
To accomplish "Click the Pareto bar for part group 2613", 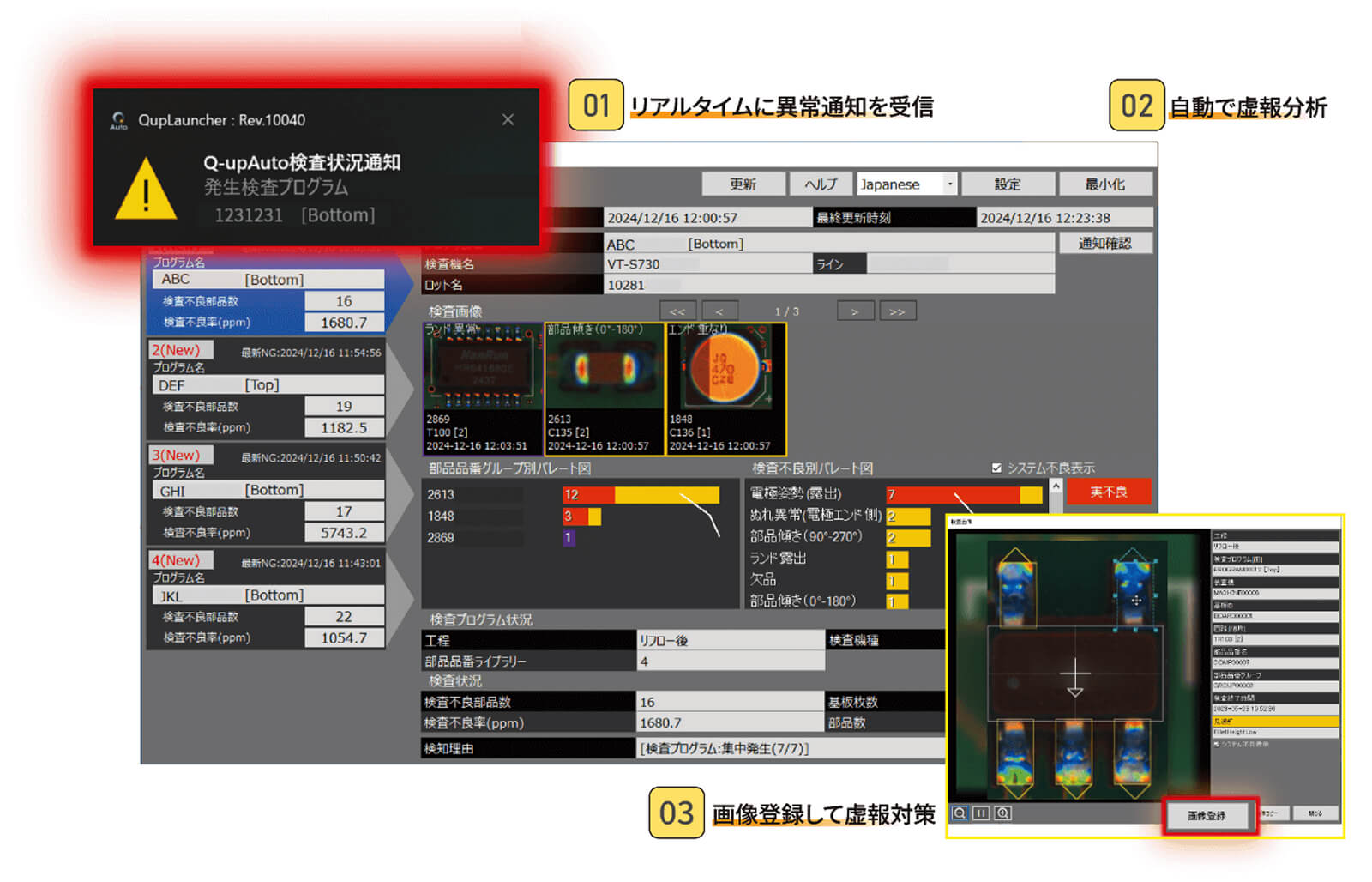I will click(x=641, y=495).
